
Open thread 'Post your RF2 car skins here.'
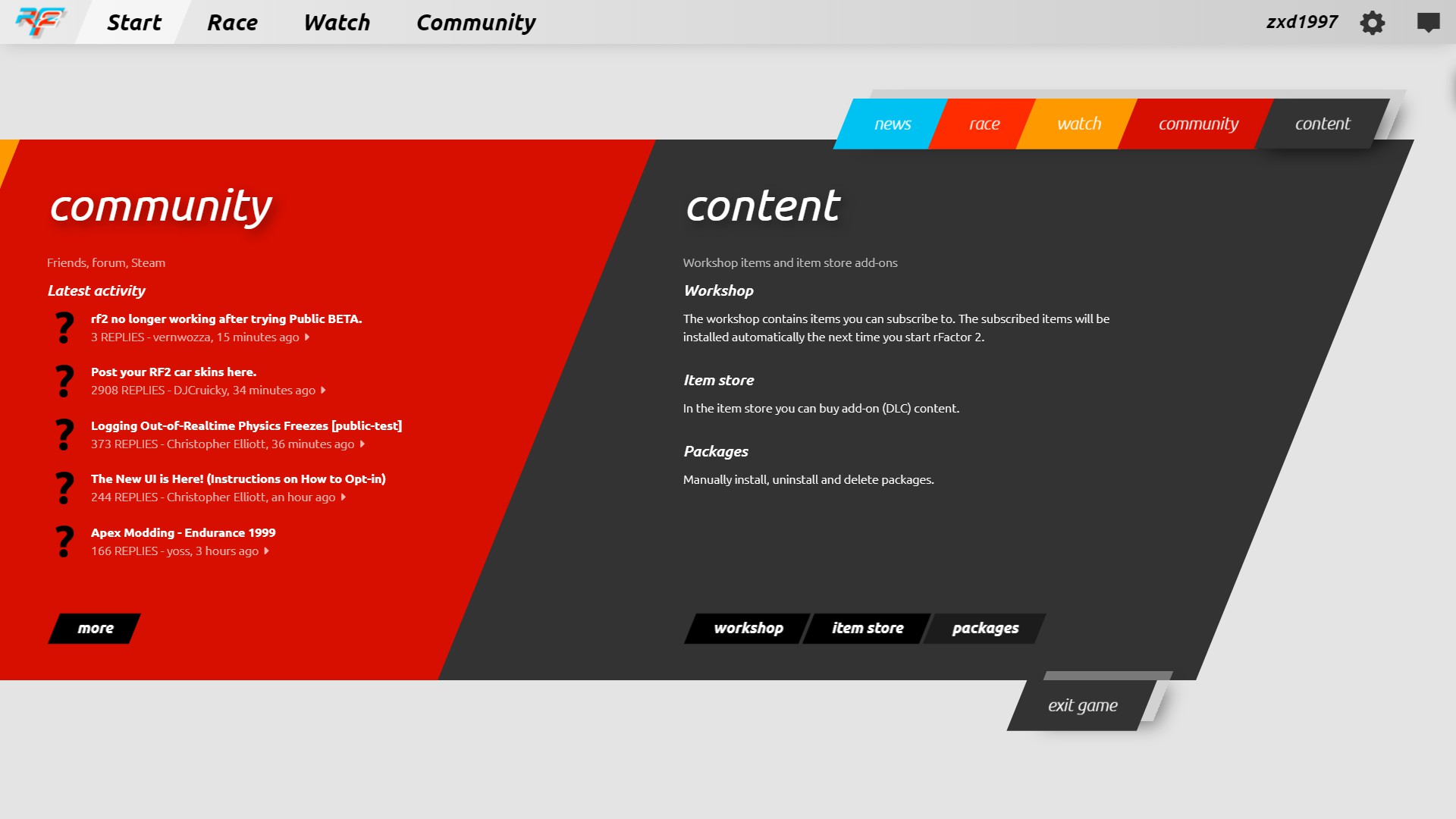[174, 372]
